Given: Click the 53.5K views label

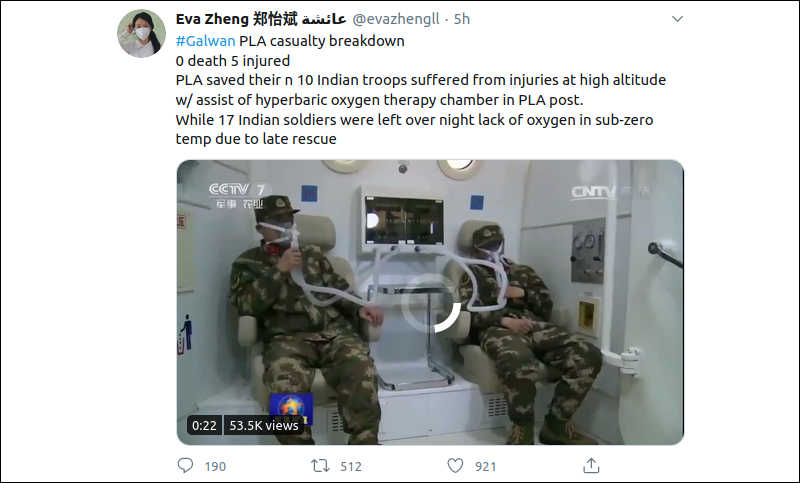Looking at the screenshot, I should coord(263,425).
